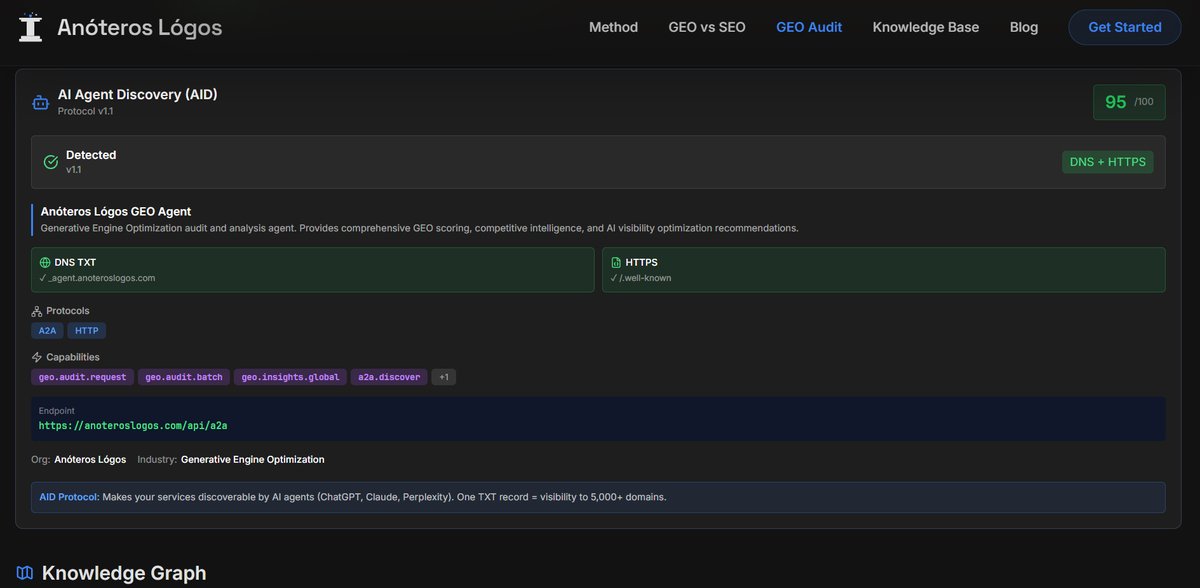Click the Protocol v1.1 subtitle

85,111
